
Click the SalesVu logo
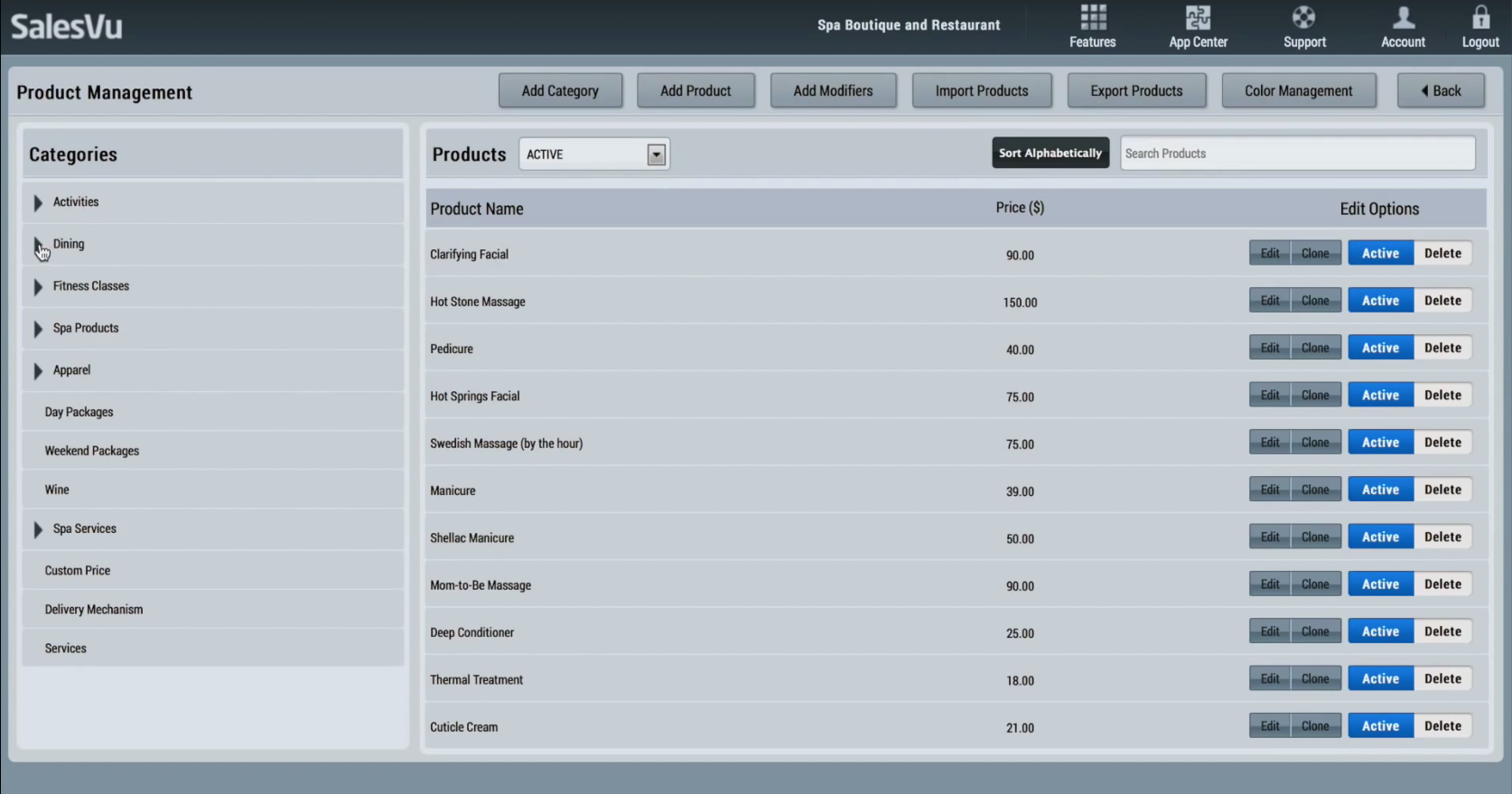point(67,27)
